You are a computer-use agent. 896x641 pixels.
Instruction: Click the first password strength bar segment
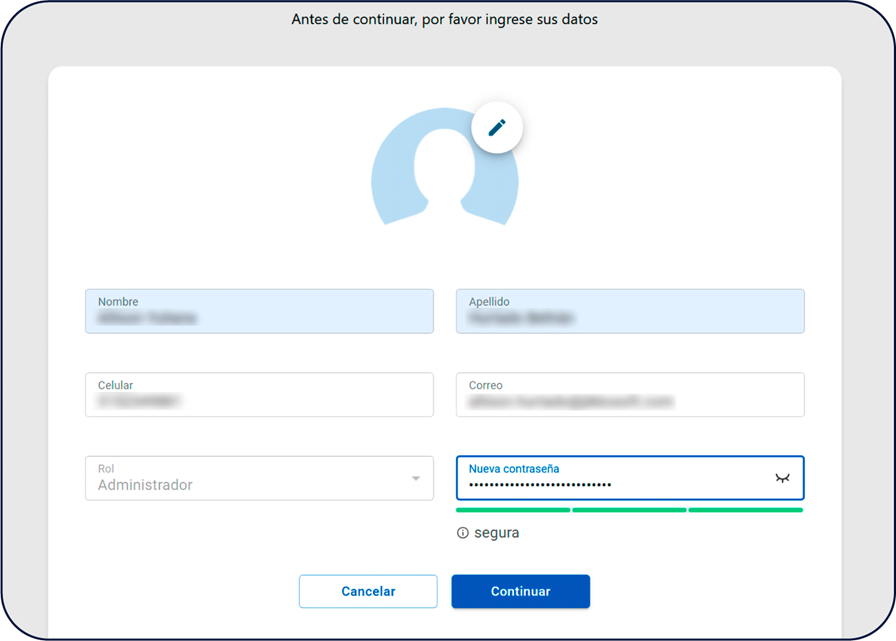click(x=513, y=510)
